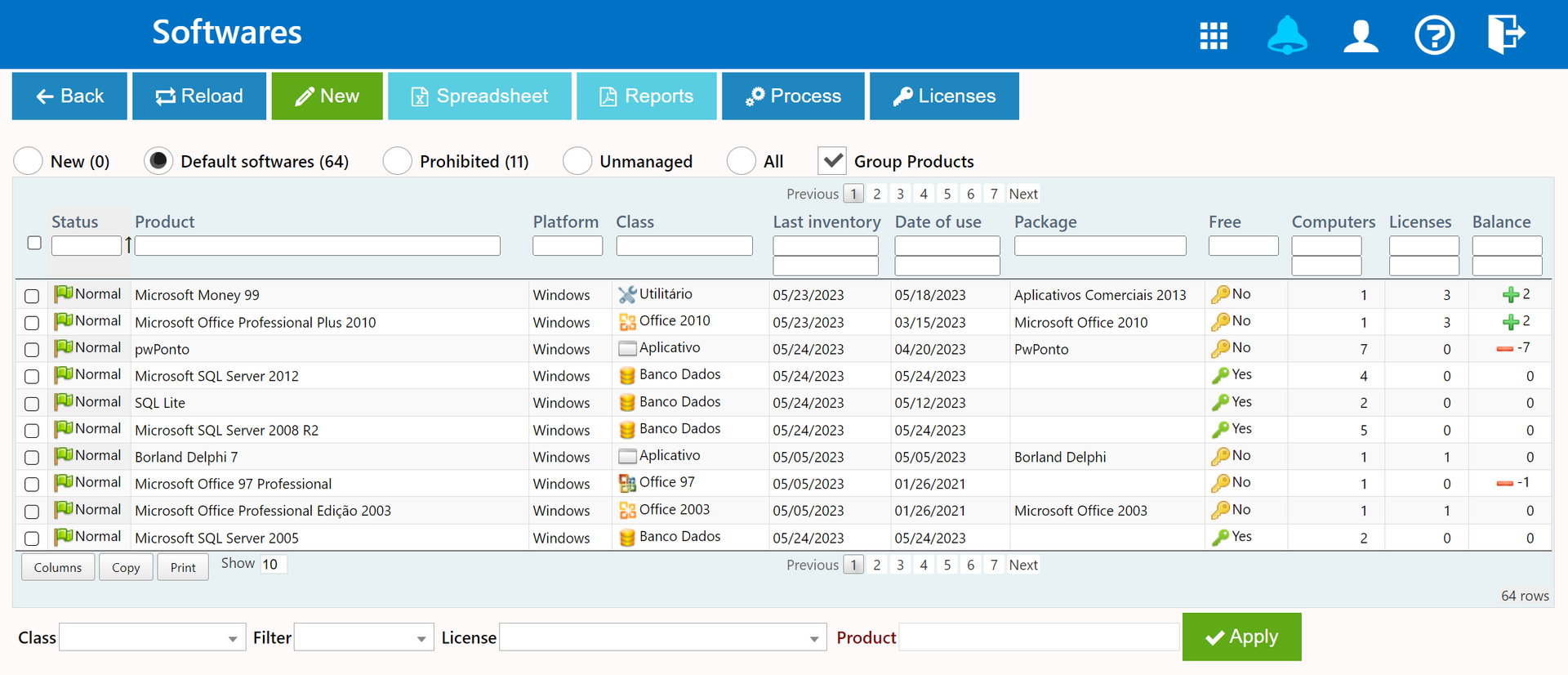Click the notifications bell icon
Screen dimensions: 1568x675
1287,36
